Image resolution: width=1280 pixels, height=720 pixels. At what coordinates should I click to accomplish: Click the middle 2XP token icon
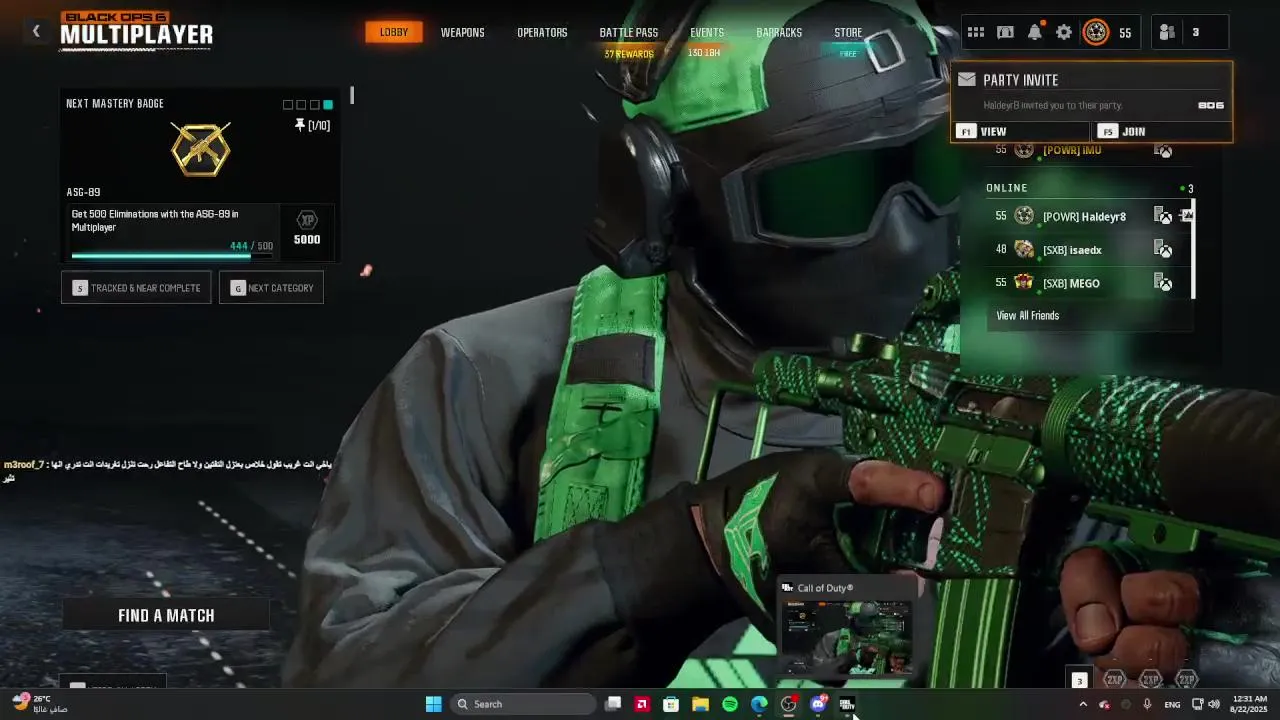tap(1150, 680)
